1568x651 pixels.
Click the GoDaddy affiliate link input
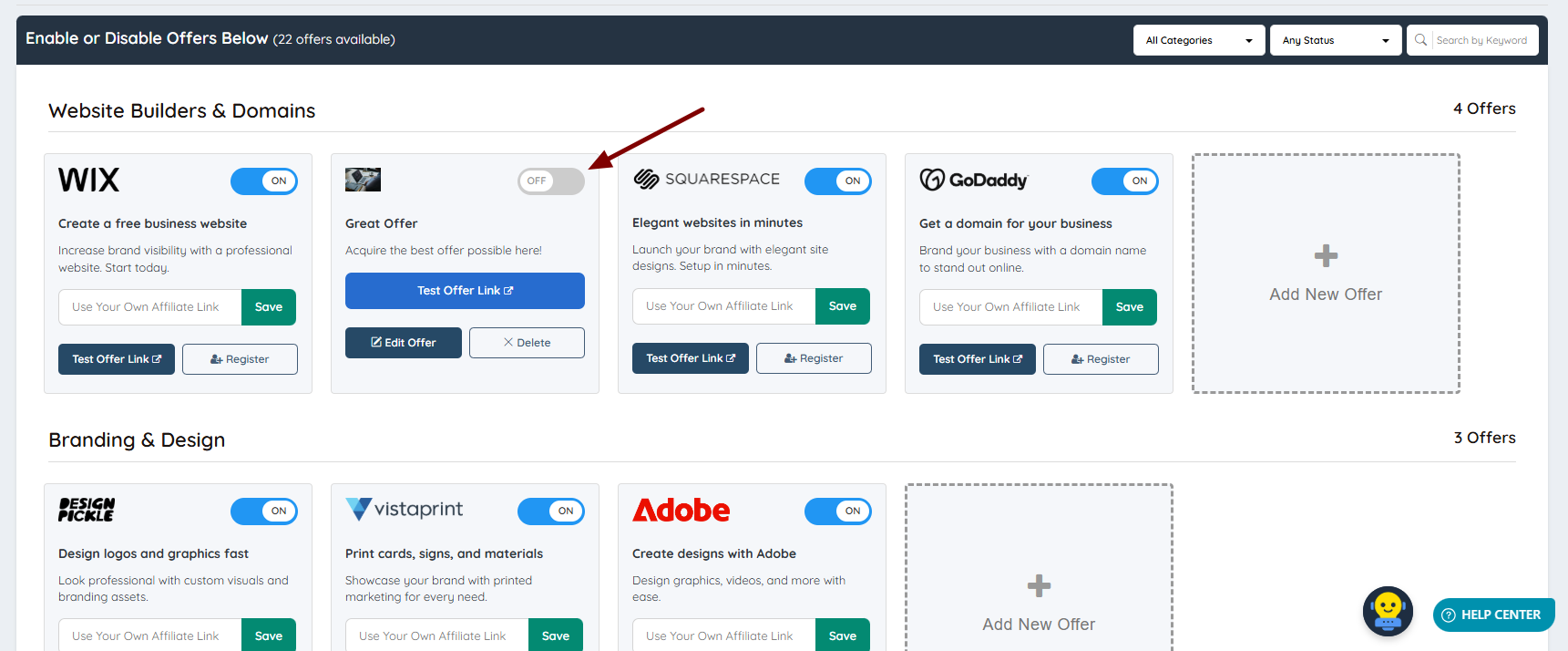point(1011,307)
